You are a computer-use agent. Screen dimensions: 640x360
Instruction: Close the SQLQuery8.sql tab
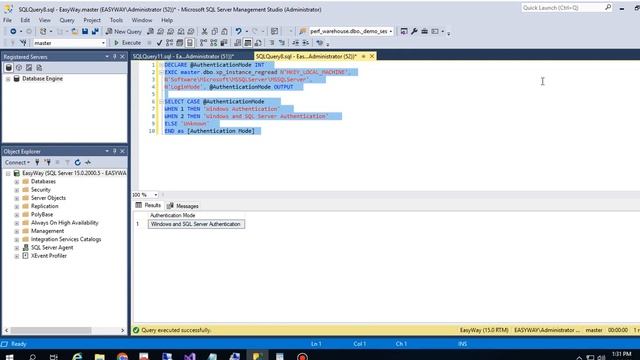click(372, 56)
